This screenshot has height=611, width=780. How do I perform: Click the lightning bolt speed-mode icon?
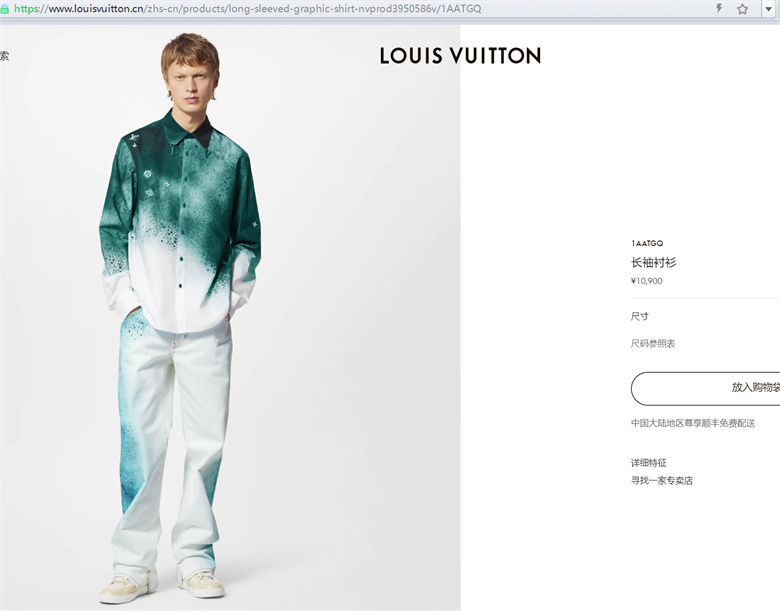click(x=719, y=8)
